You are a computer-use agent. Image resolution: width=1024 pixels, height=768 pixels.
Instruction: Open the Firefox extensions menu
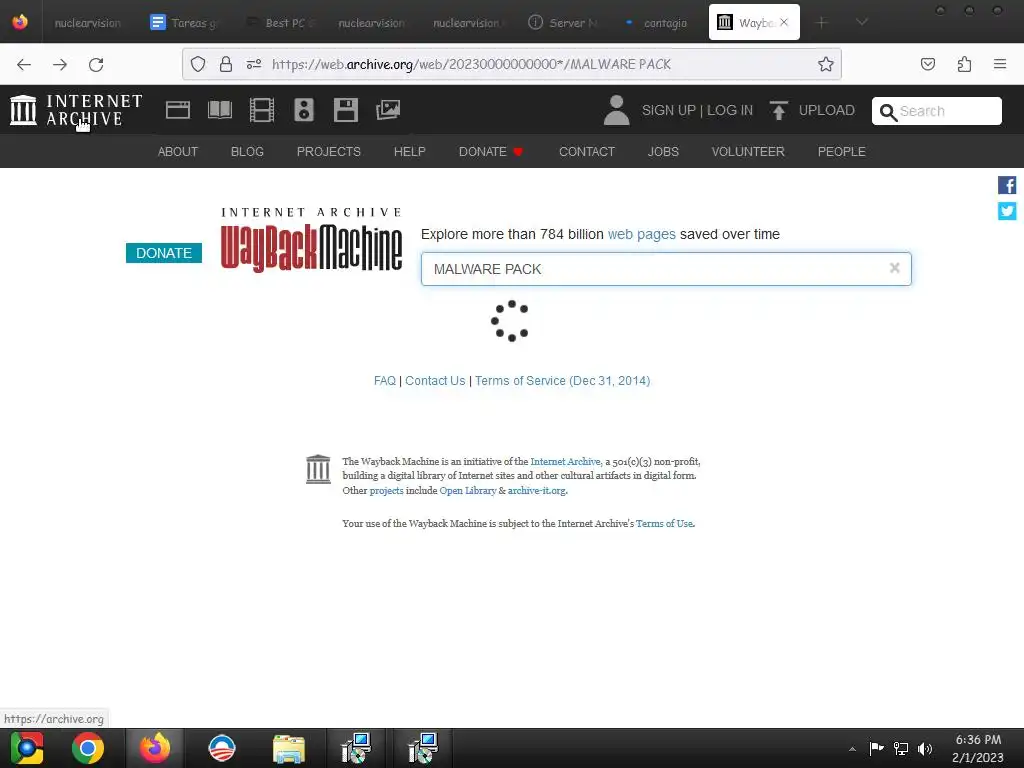964,64
